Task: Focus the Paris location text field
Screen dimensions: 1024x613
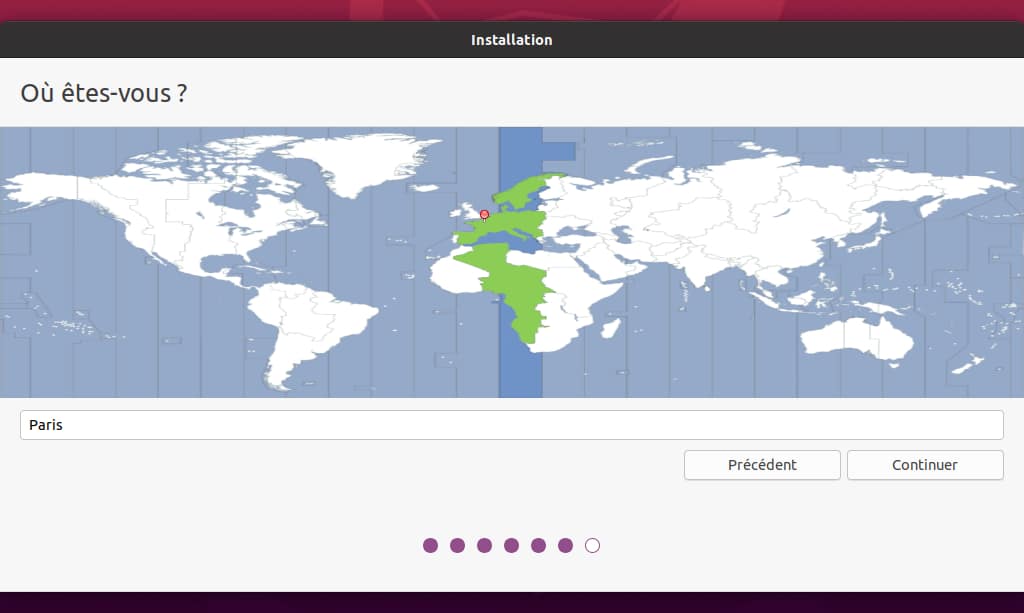Action: [x=511, y=425]
